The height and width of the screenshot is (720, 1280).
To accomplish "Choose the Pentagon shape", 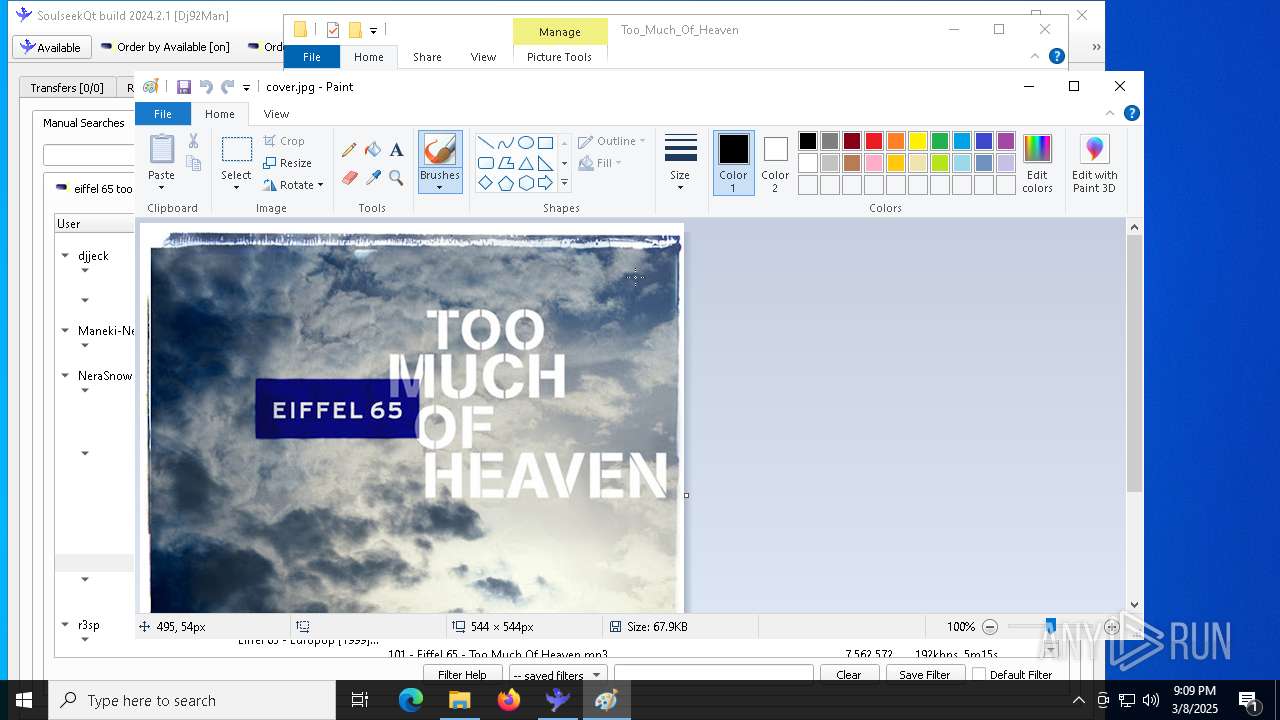I will coord(505,183).
